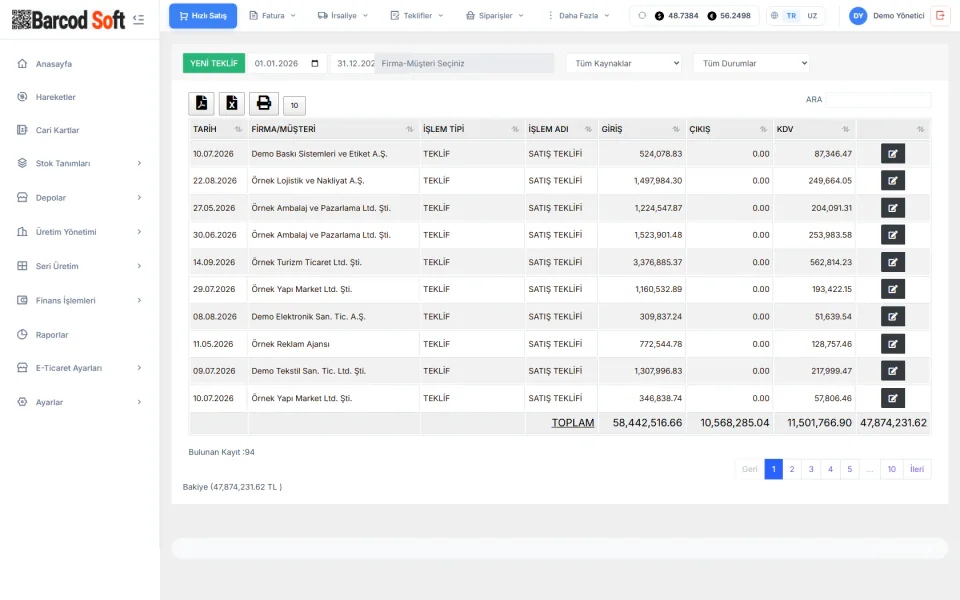Open Hızlı Satış
Image resolution: width=960 pixels, height=600 pixels.
pyautogui.click(x=203, y=16)
